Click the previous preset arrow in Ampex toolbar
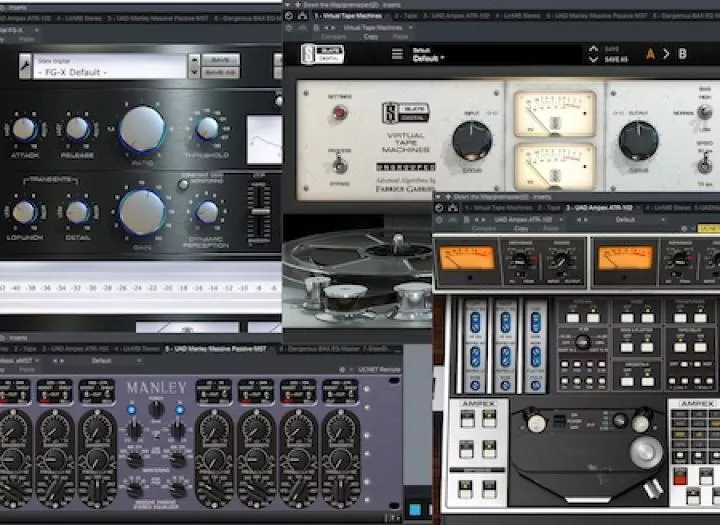 [x=579, y=220]
